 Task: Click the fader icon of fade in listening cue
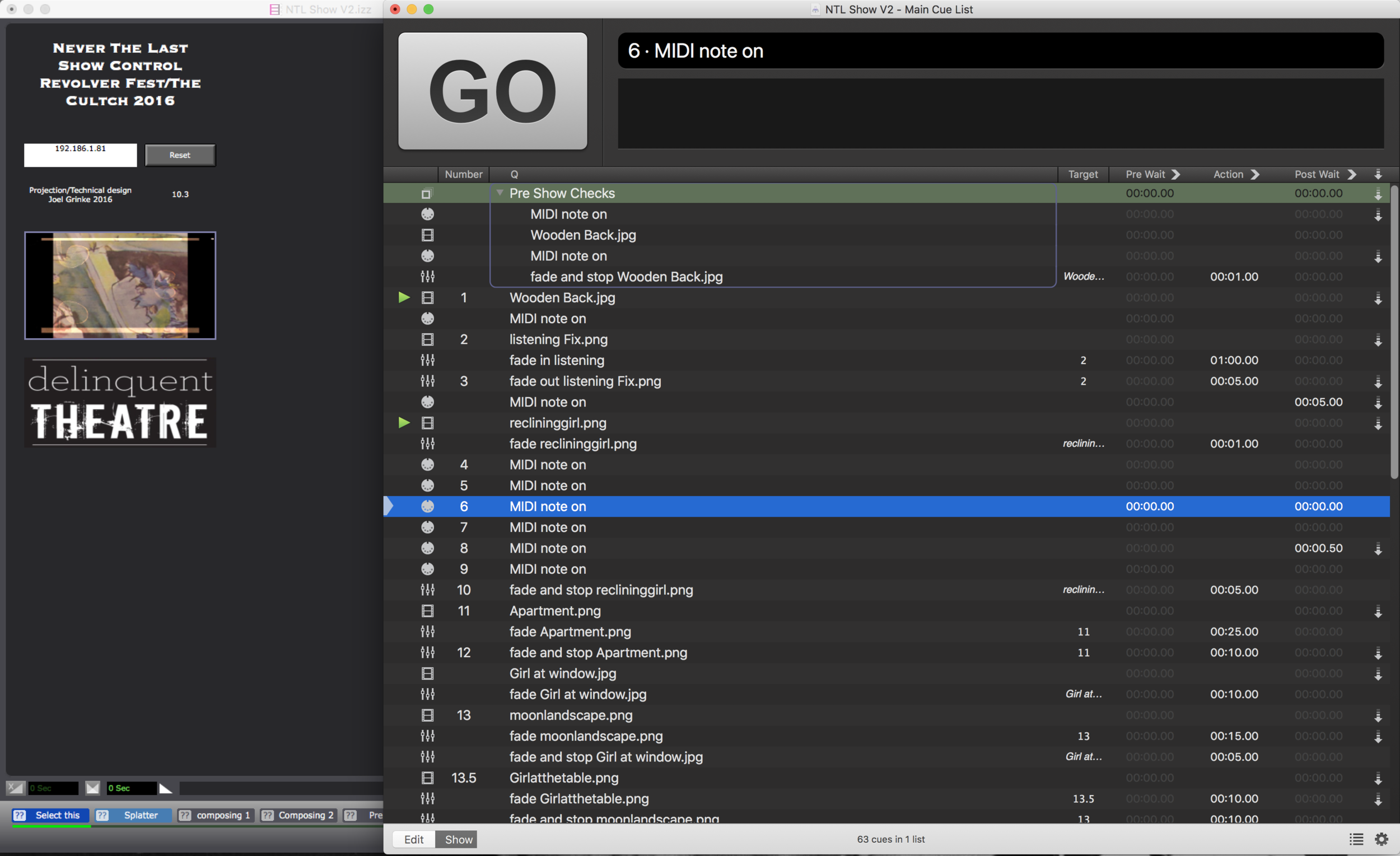[427, 360]
